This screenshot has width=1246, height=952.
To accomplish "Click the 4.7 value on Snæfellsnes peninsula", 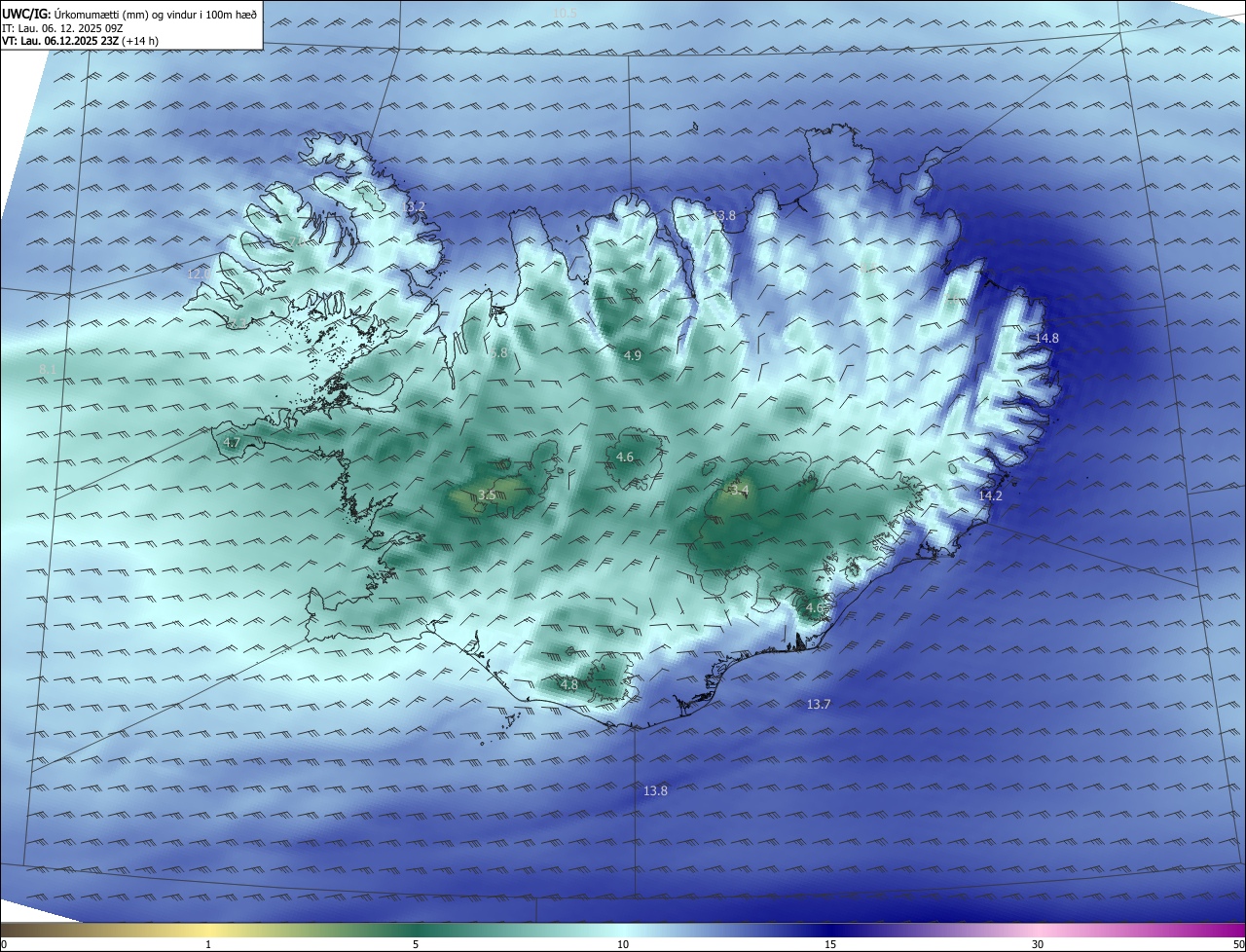I will (x=232, y=443).
